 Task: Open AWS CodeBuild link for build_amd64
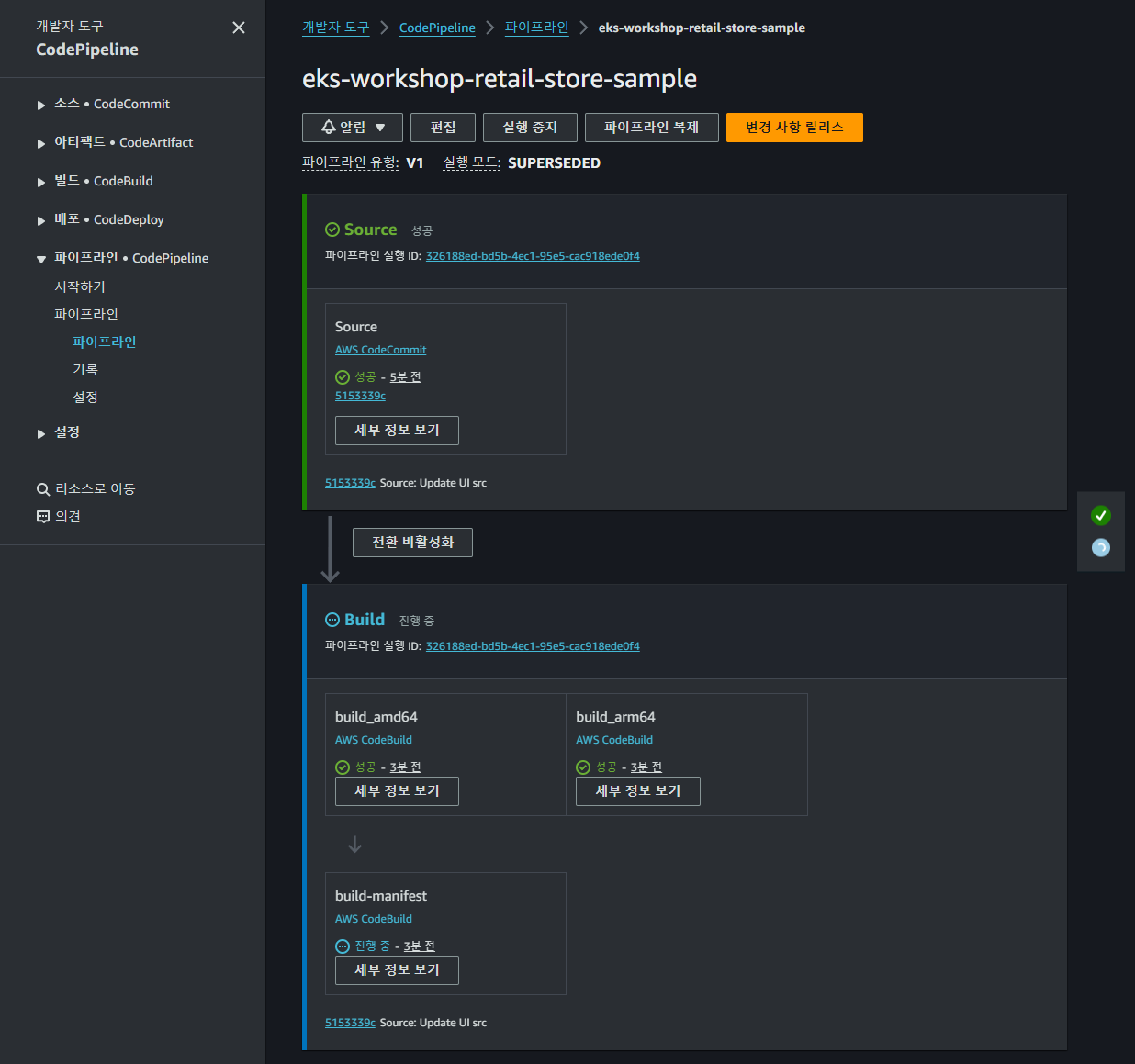click(373, 740)
